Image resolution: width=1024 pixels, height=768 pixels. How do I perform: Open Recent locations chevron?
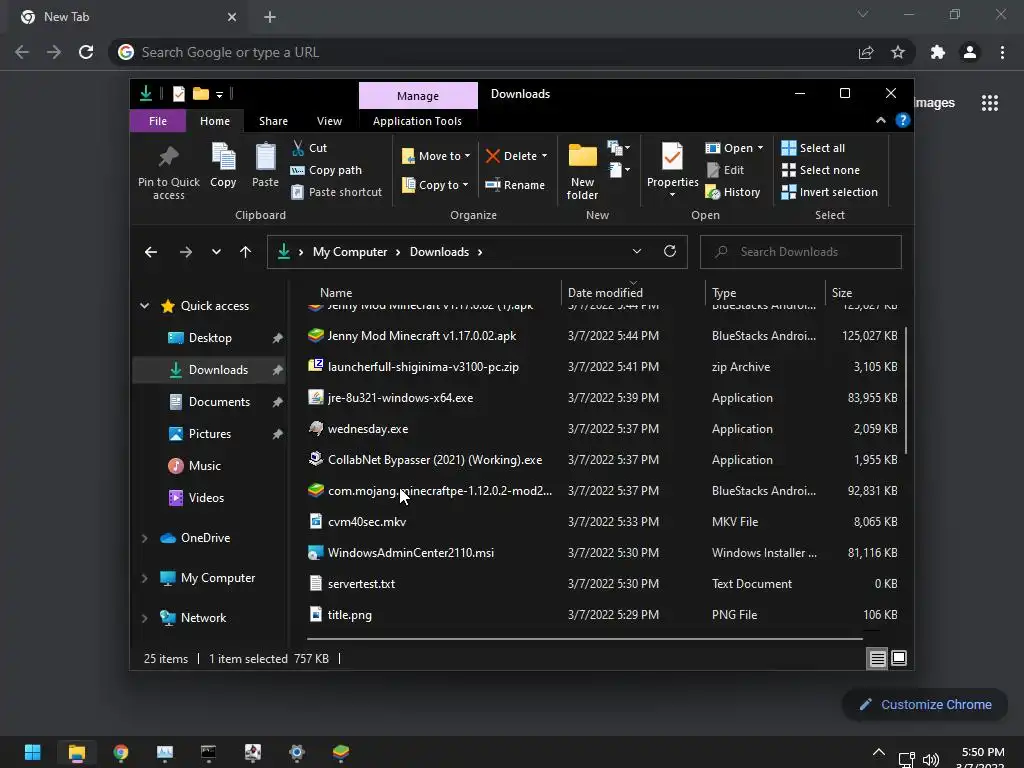tap(216, 251)
